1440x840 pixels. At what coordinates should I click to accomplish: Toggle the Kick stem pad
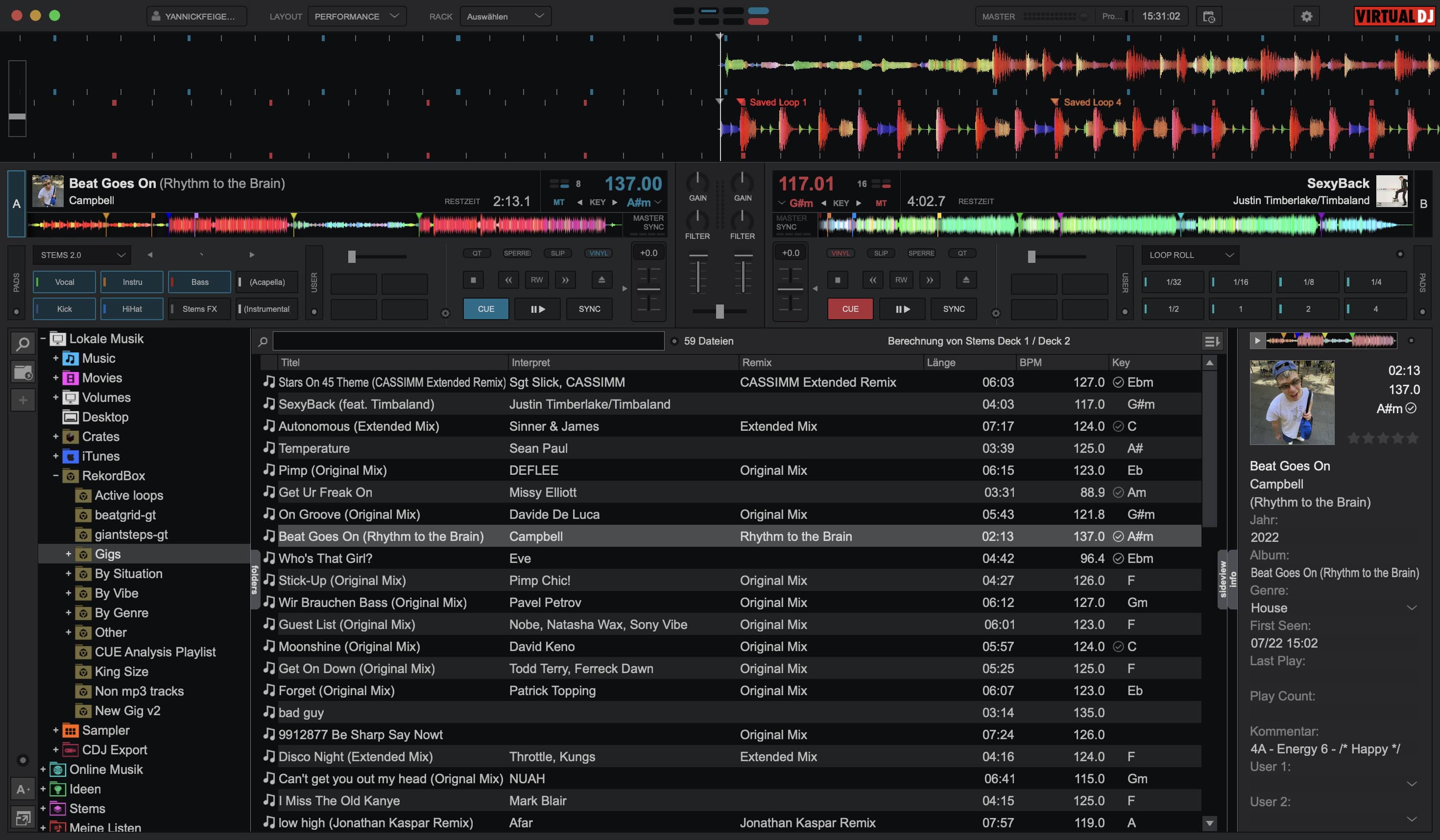pyautogui.click(x=64, y=309)
